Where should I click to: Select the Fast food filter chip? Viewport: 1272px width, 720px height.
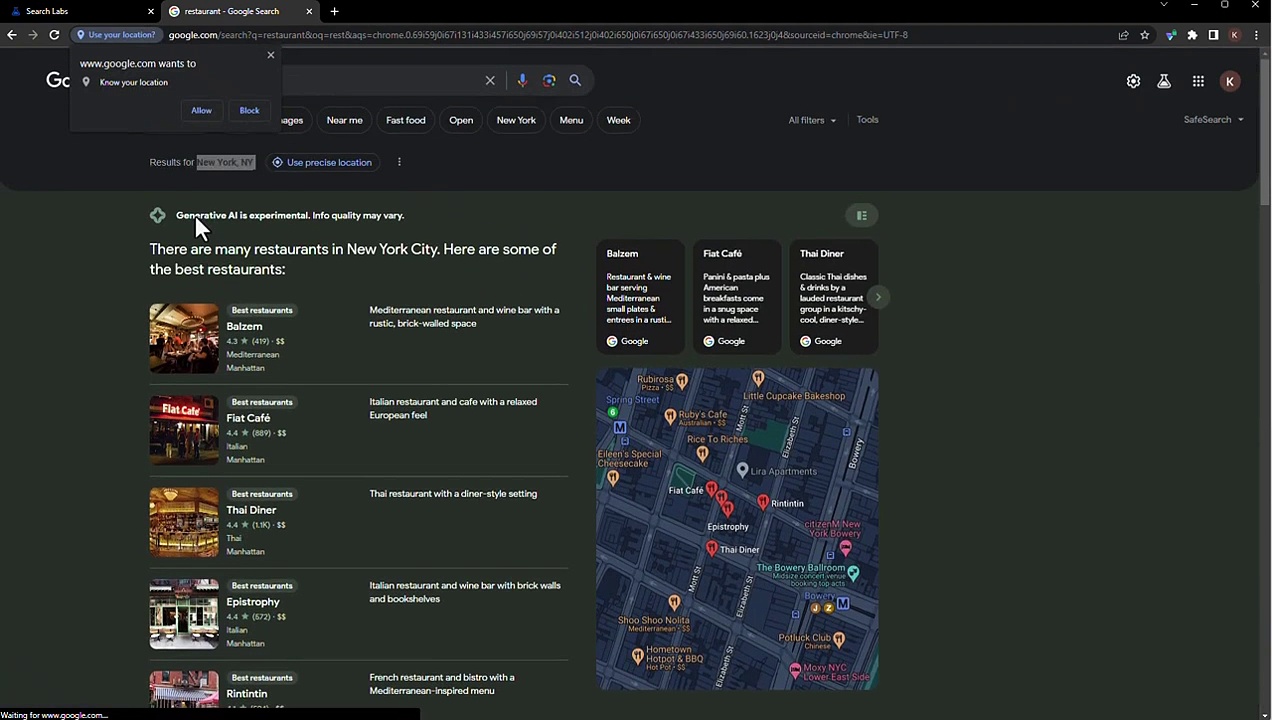[406, 120]
